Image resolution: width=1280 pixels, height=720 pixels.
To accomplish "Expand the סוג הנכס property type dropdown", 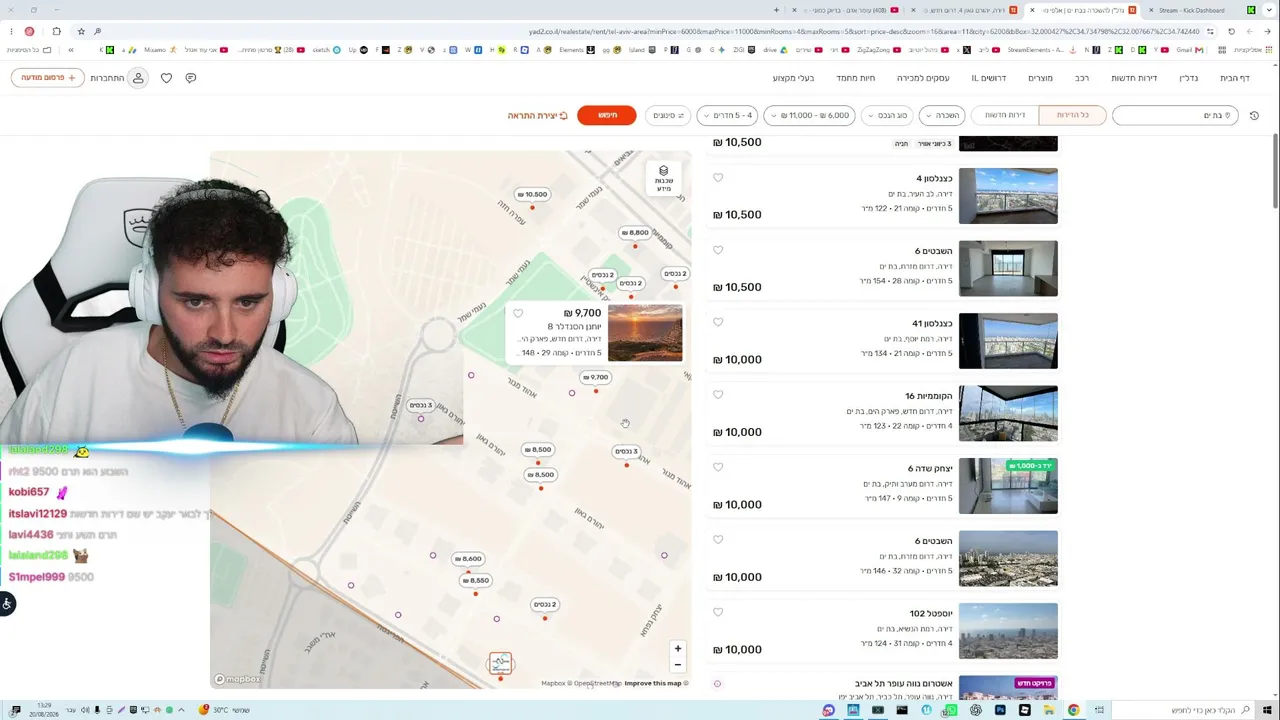I will click(x=887, y=116).
